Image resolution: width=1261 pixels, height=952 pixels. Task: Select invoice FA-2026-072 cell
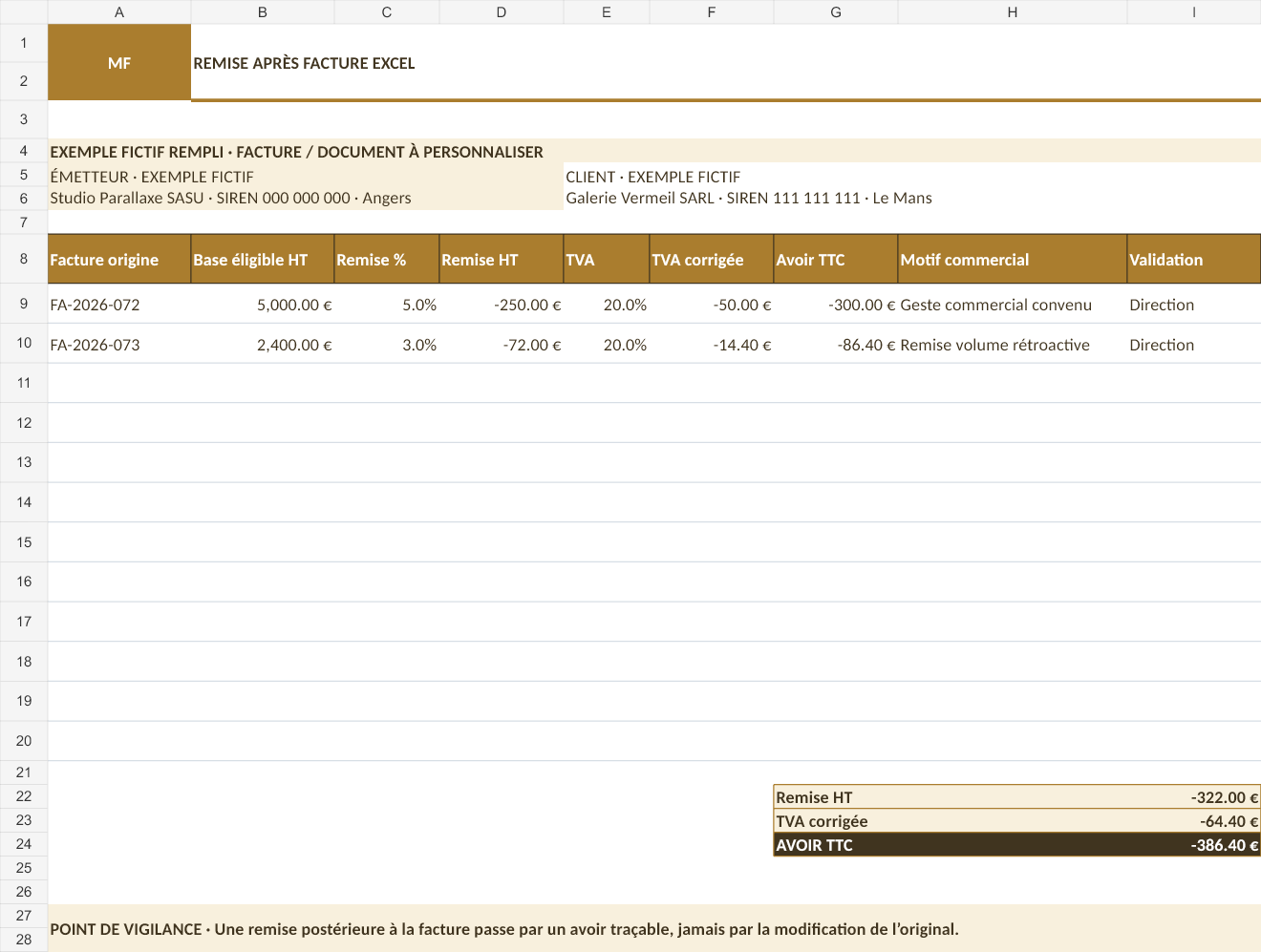tap(119, 304)
